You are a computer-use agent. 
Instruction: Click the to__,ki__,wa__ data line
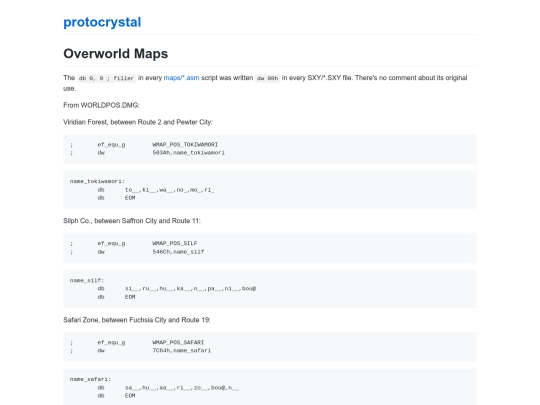click(x=169, y=189)
